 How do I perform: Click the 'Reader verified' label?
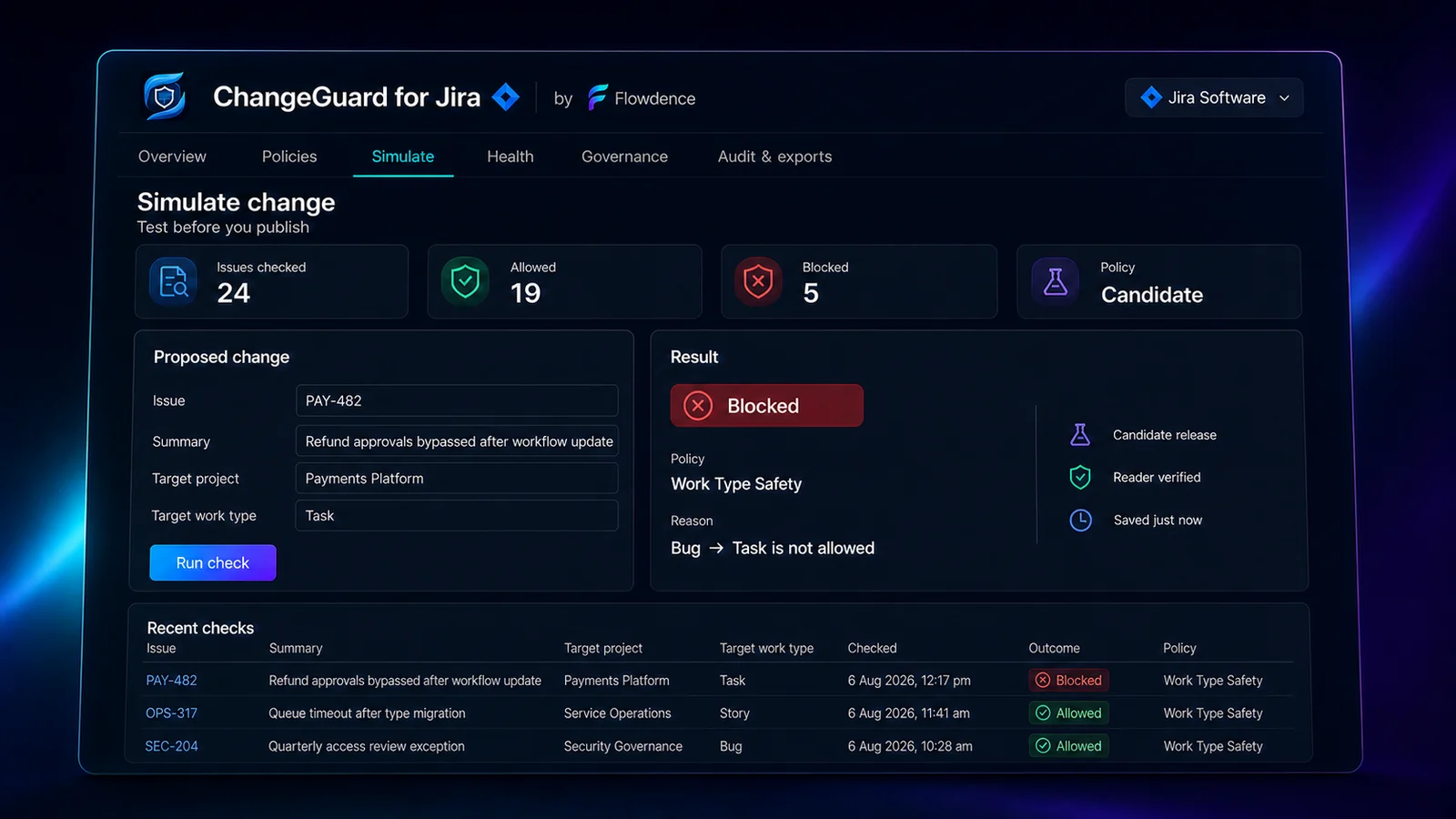click(x=1157, y=477)
